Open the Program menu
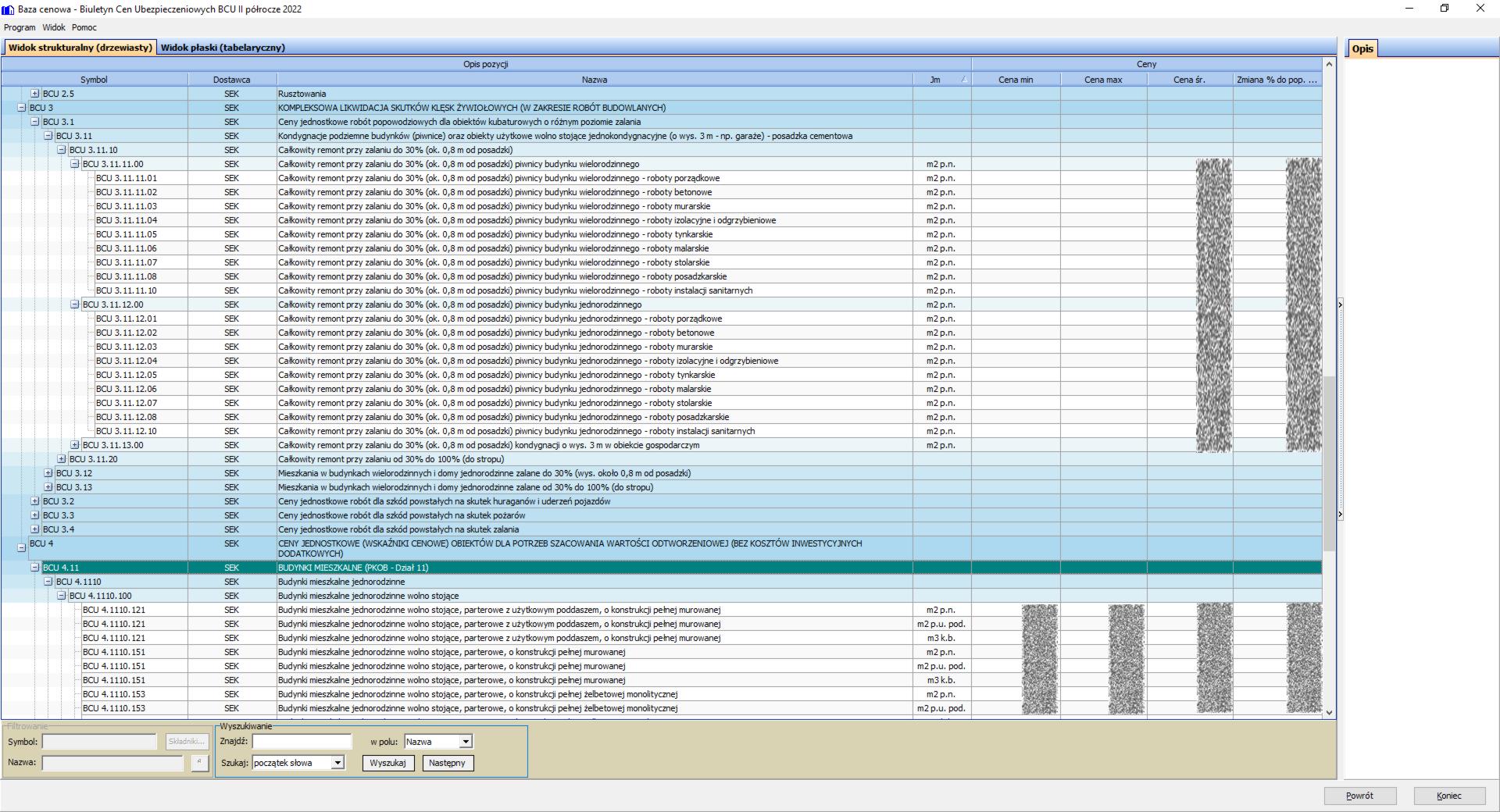Screen dimensions: 1500x812 (x=20, y=27)
